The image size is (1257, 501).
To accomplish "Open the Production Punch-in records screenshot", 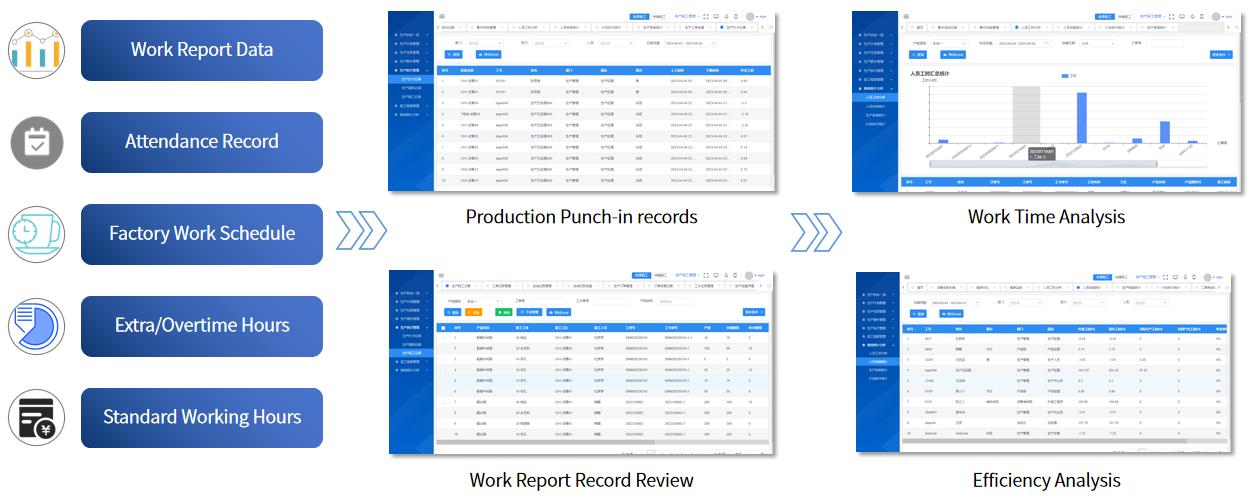I will coord(581,100).
